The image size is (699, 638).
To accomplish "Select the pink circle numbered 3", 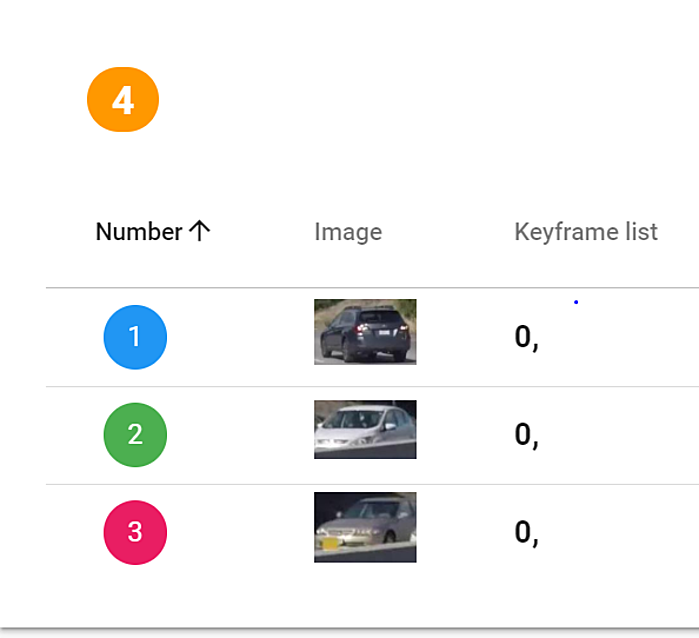I will pyautogui.click(x=135, y=533).
